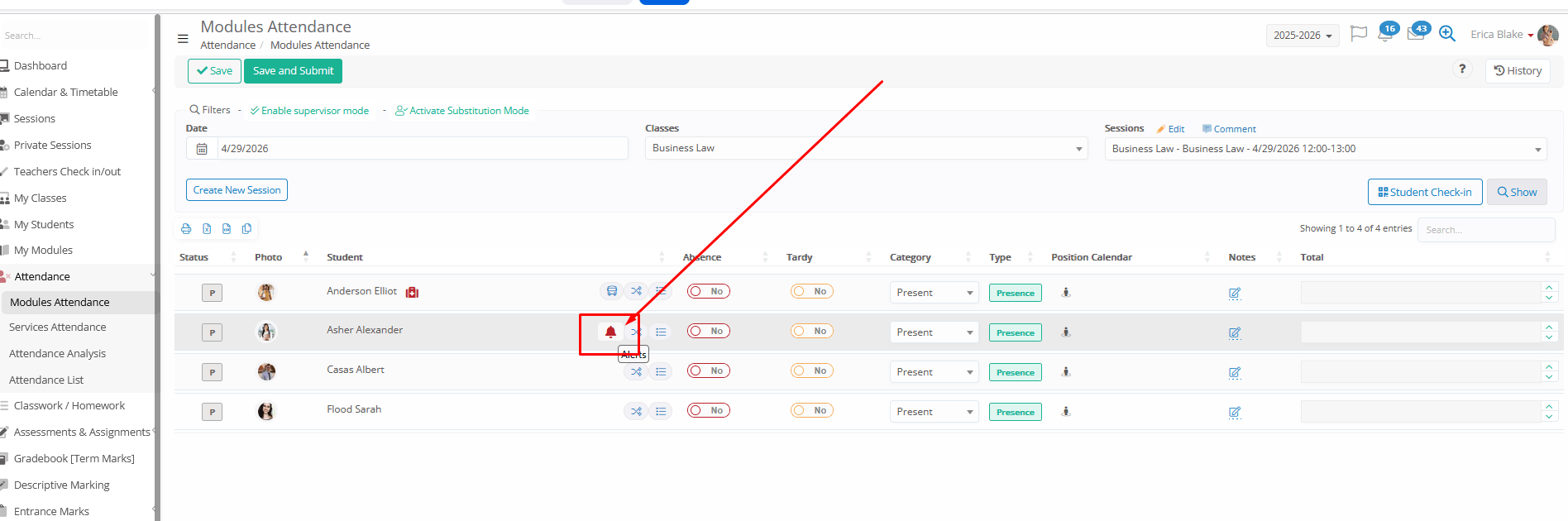Screen dimensions: 1568x521
Task: Toggle Absence switch for Flood Sarah
Action: (x=708, y=410)
